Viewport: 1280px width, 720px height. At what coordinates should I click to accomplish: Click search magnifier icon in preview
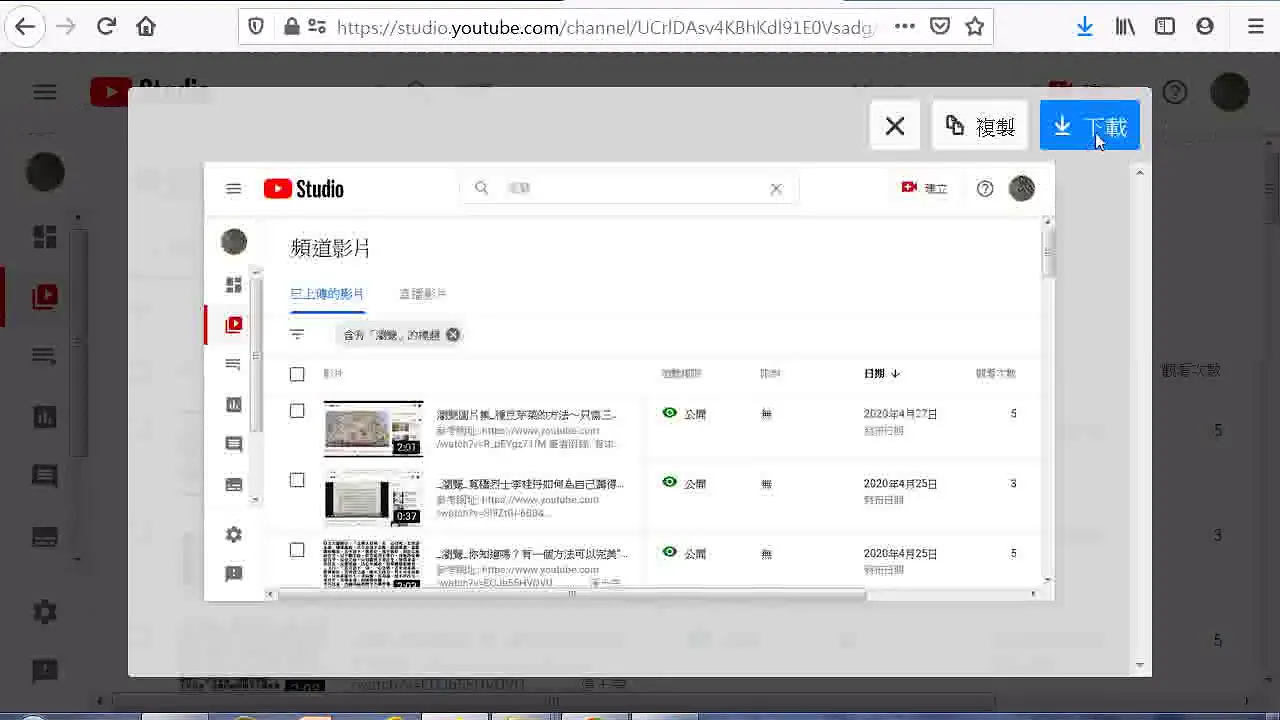coord(481,188)
